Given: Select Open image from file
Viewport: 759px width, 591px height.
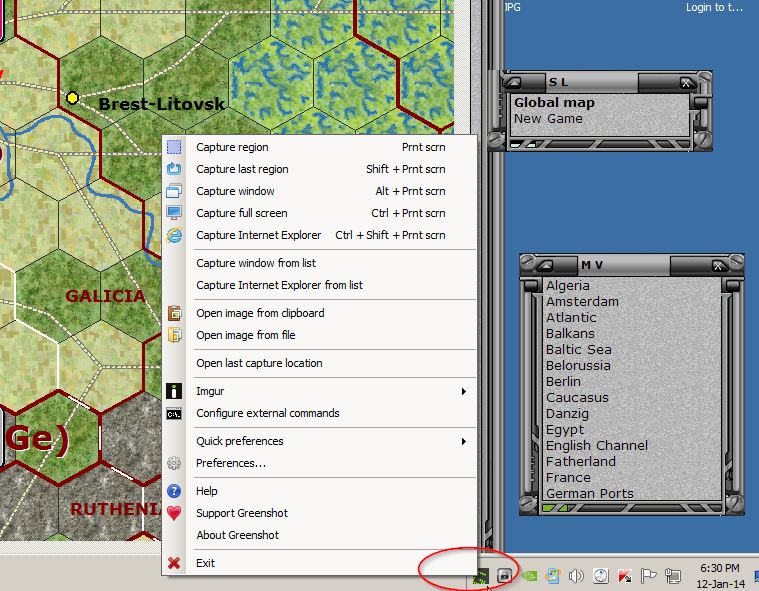Looking at the screenshot, I should [319, 335].
